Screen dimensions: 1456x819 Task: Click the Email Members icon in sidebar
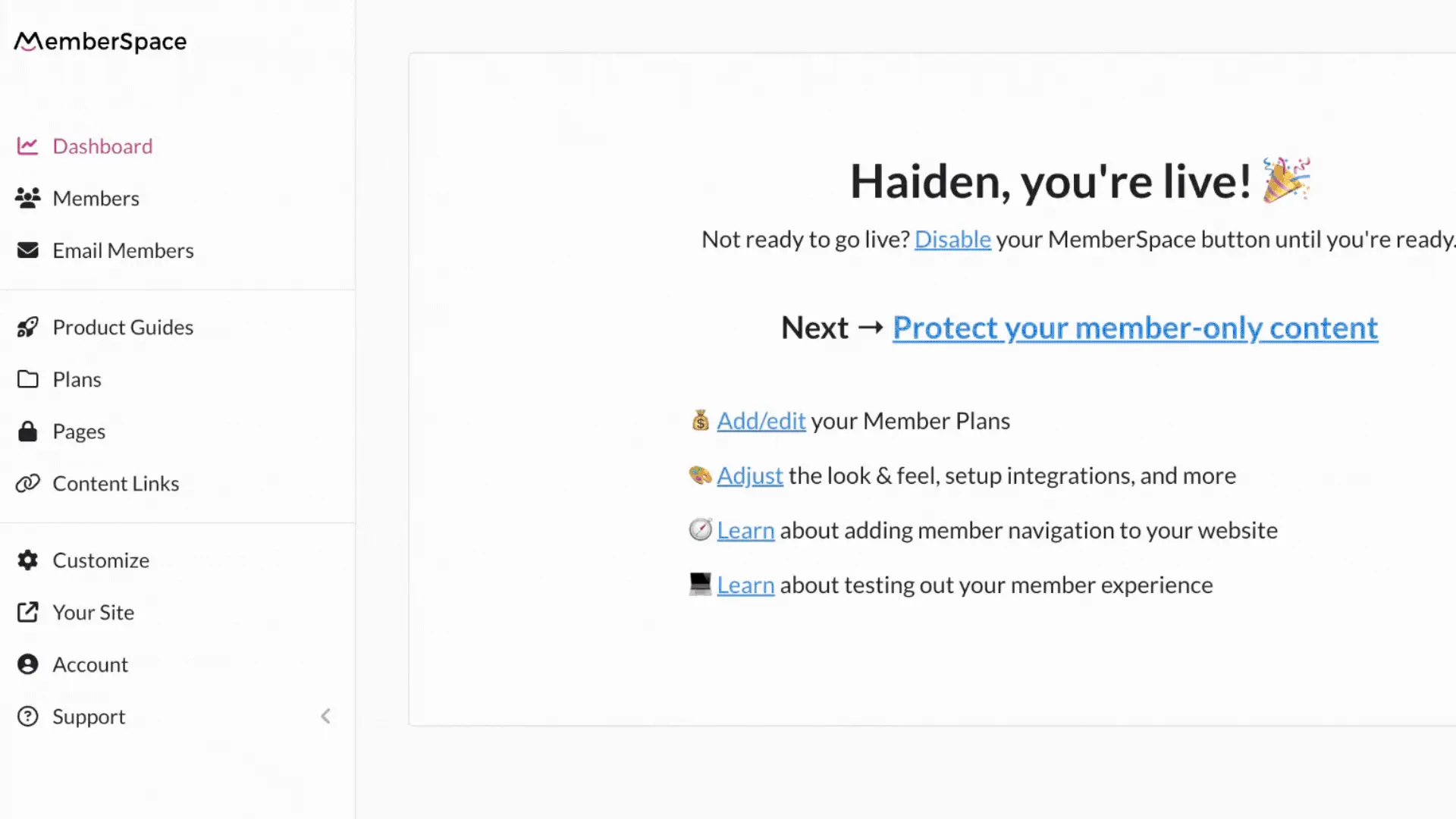pos(27,250)
